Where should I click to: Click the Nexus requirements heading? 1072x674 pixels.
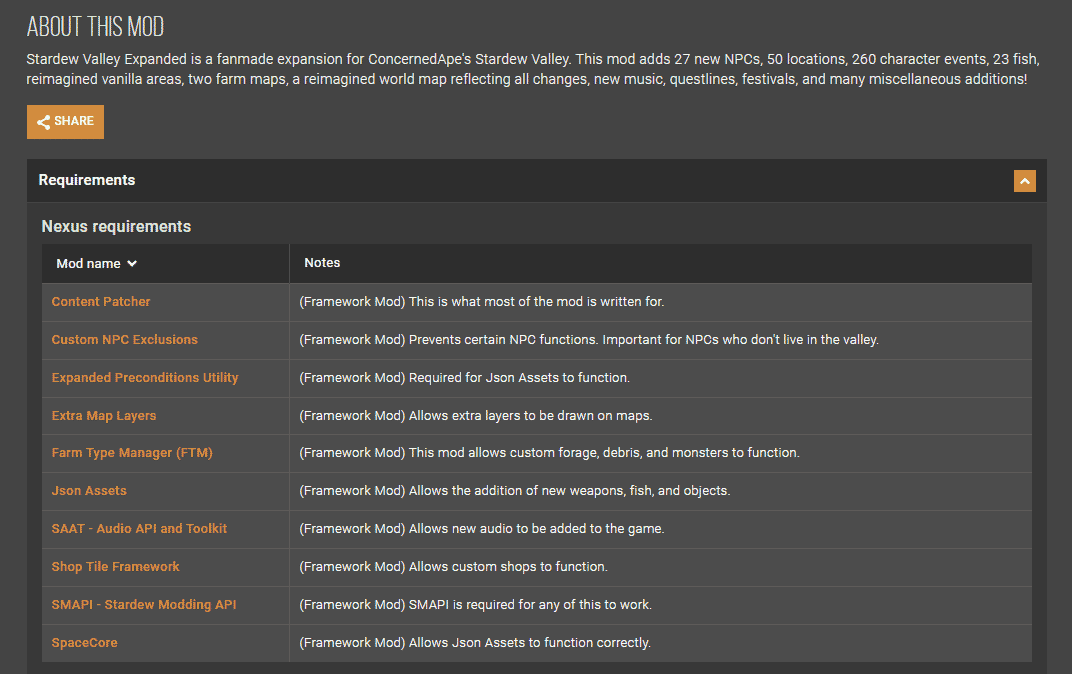tap(116, 227)
